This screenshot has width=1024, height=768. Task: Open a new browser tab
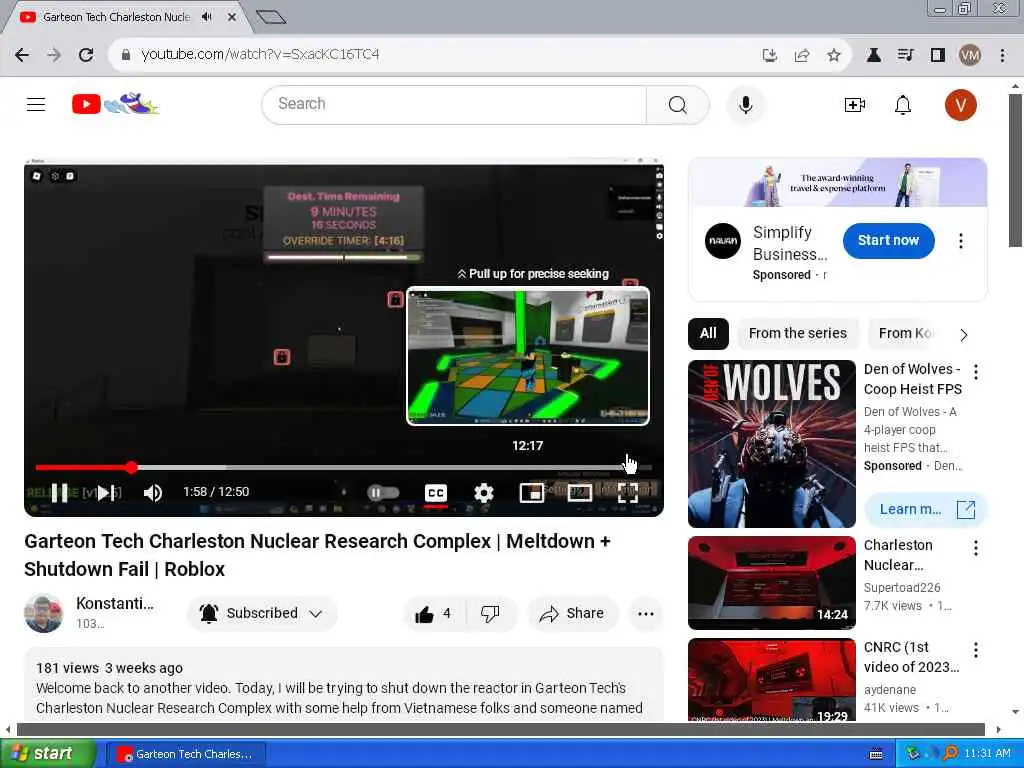pos(271,17)
